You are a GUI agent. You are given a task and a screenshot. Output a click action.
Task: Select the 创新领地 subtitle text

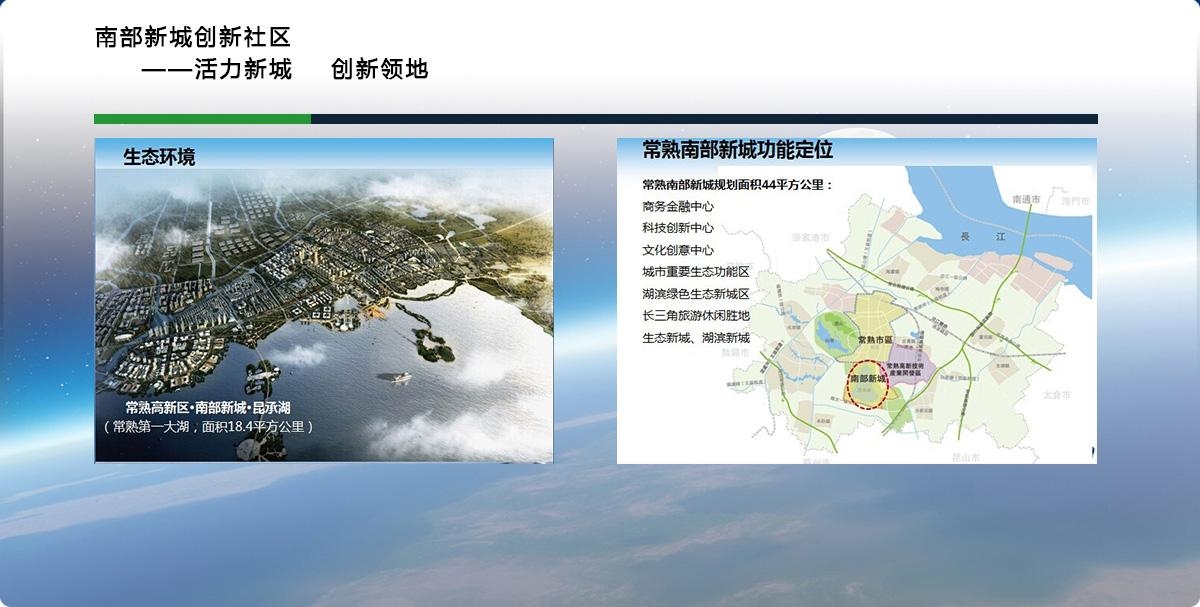pyautogui.click(x=379, y=69)
